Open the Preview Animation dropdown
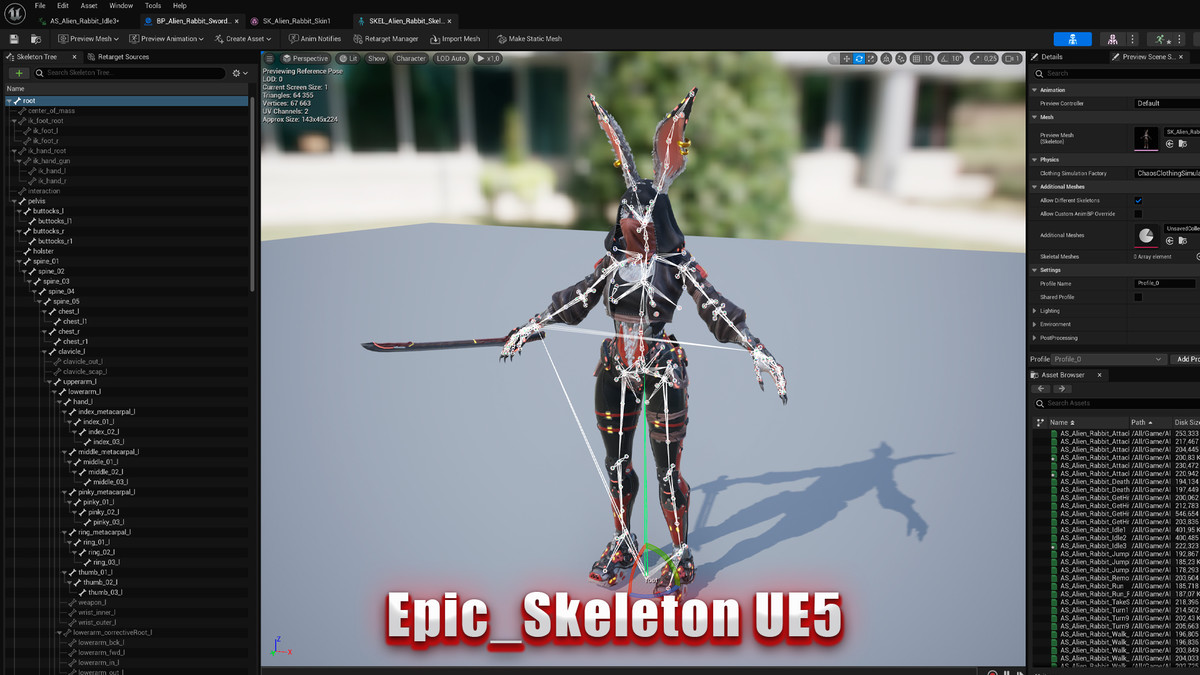The image size is (1200, 675). point(166,39)
